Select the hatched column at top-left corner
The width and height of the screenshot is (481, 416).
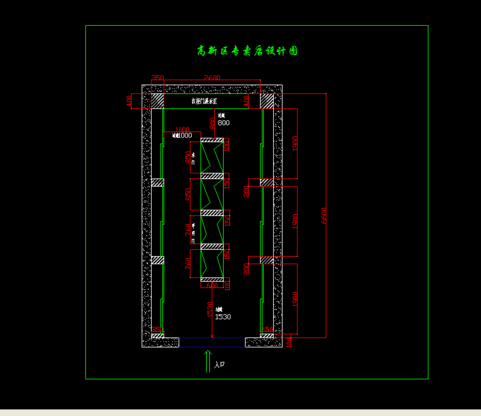click(158, 101)
